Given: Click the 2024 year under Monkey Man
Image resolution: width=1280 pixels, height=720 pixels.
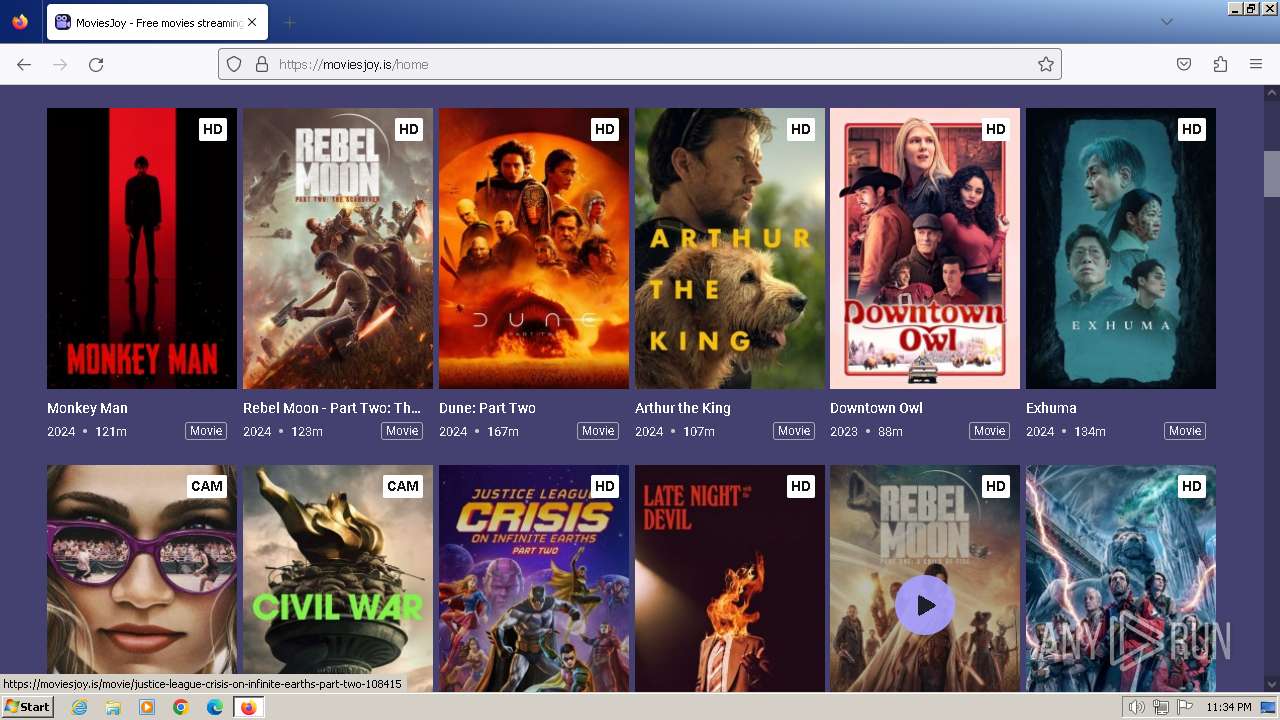Looking at the screenshot, I should [x=61, y=431].
